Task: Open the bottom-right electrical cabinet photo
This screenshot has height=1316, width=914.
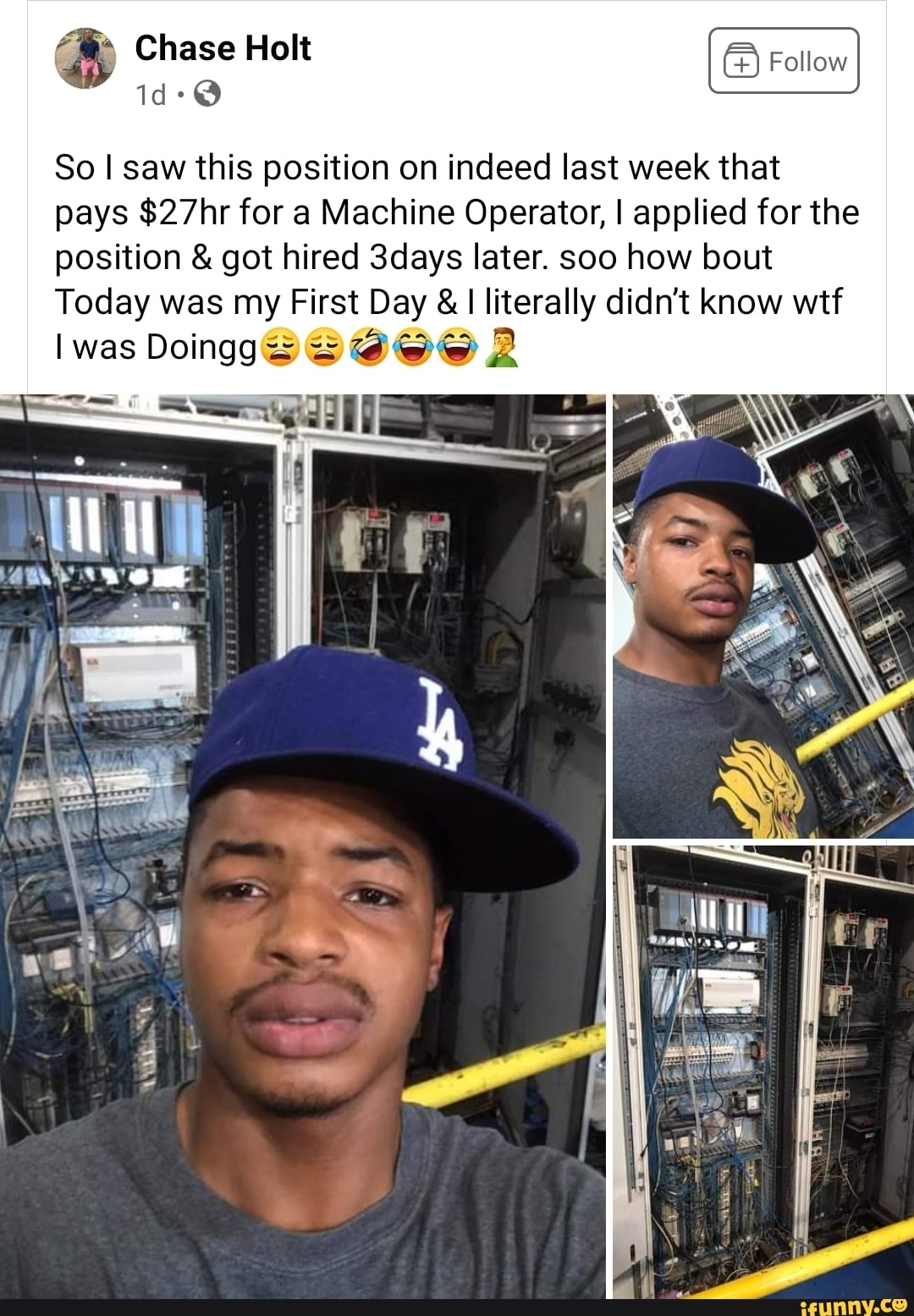Action: click(x=763, y=1071)
